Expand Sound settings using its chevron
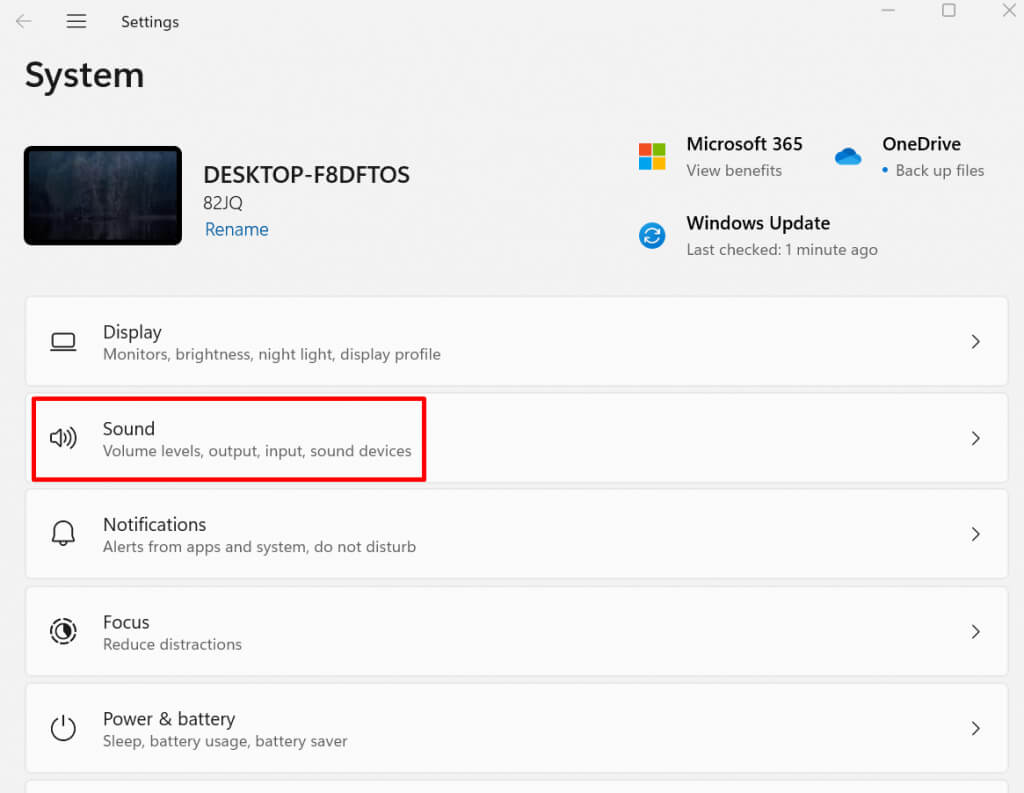Image resolution: width=1024 pixels, height=793 pixels. tap(975, 438)
